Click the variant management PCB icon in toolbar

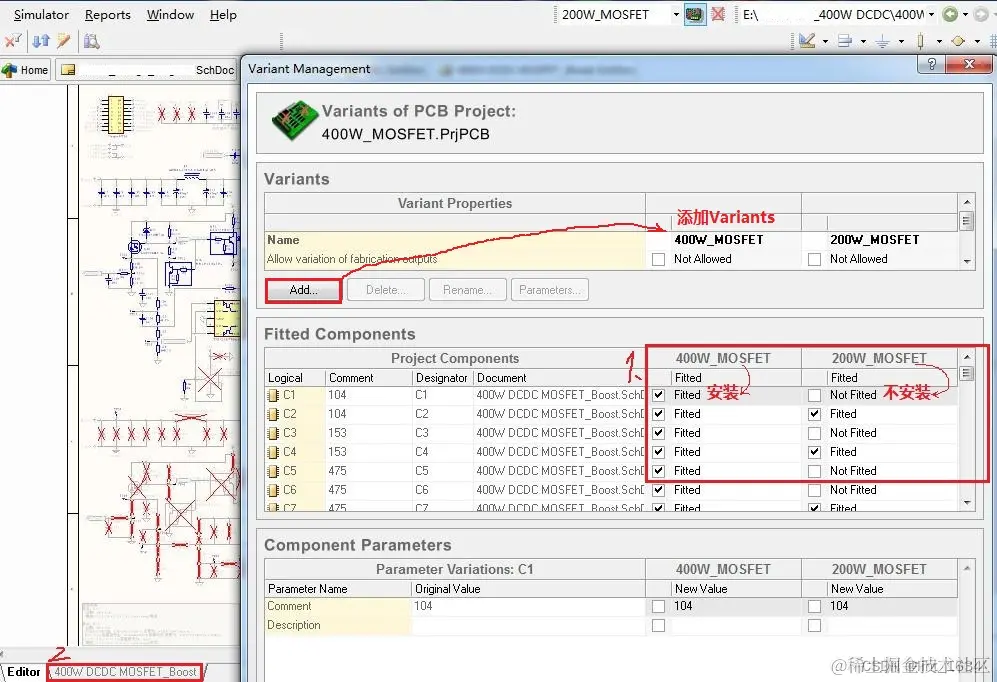694,14
